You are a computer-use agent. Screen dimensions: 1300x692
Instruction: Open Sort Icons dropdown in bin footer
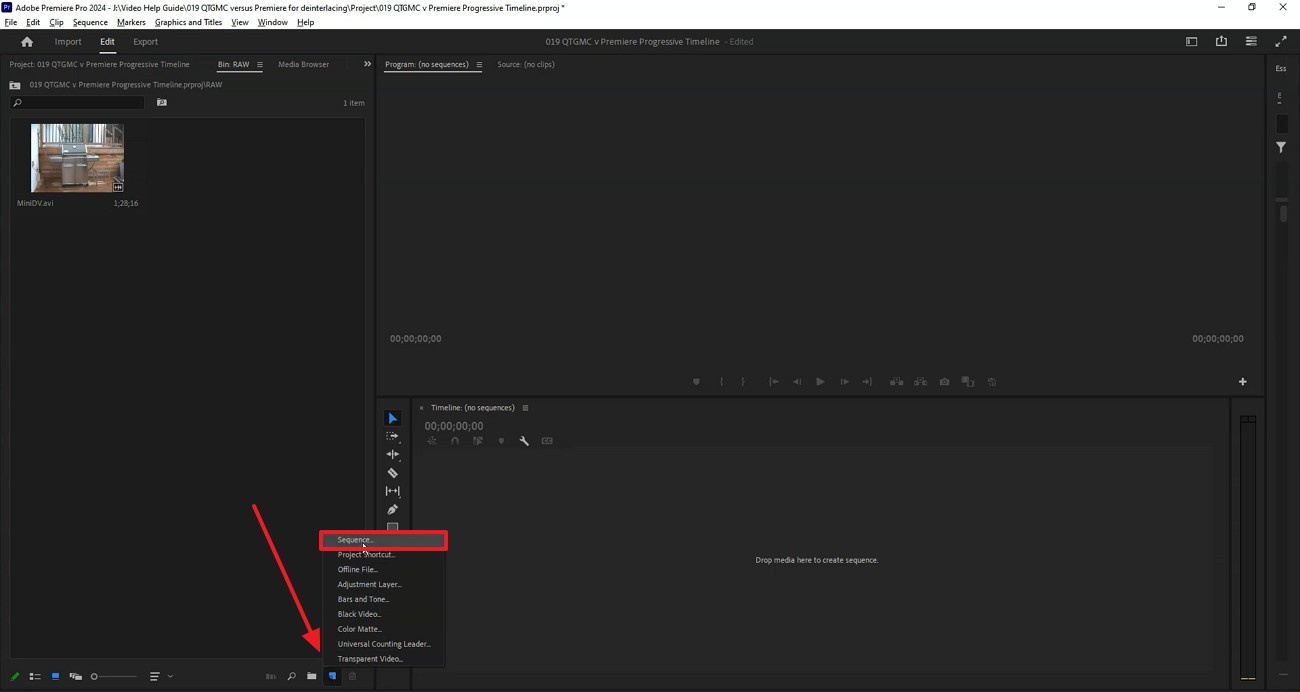click(x=154, y=676)
